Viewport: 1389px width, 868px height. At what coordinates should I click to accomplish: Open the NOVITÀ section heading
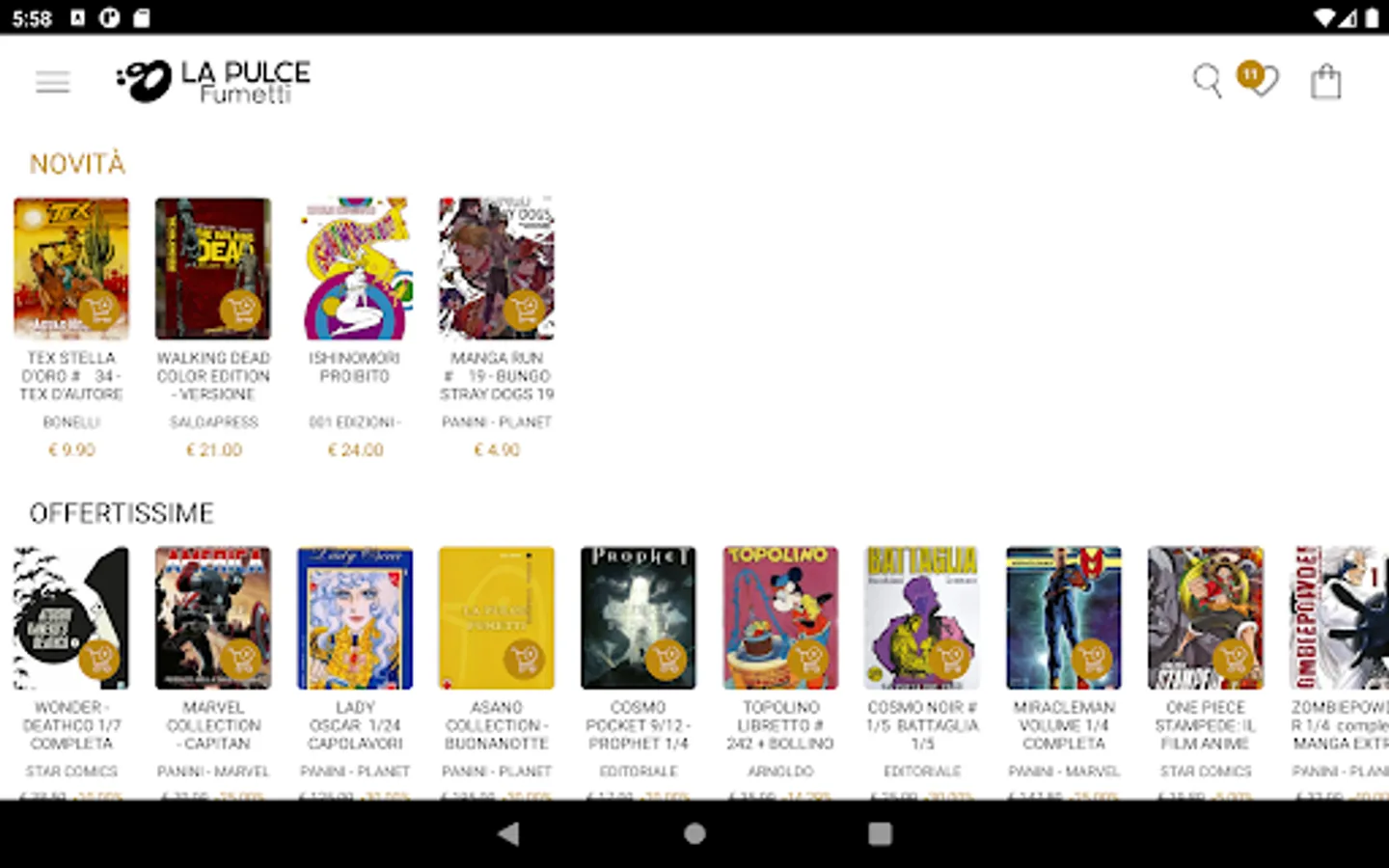pos(77,164)
